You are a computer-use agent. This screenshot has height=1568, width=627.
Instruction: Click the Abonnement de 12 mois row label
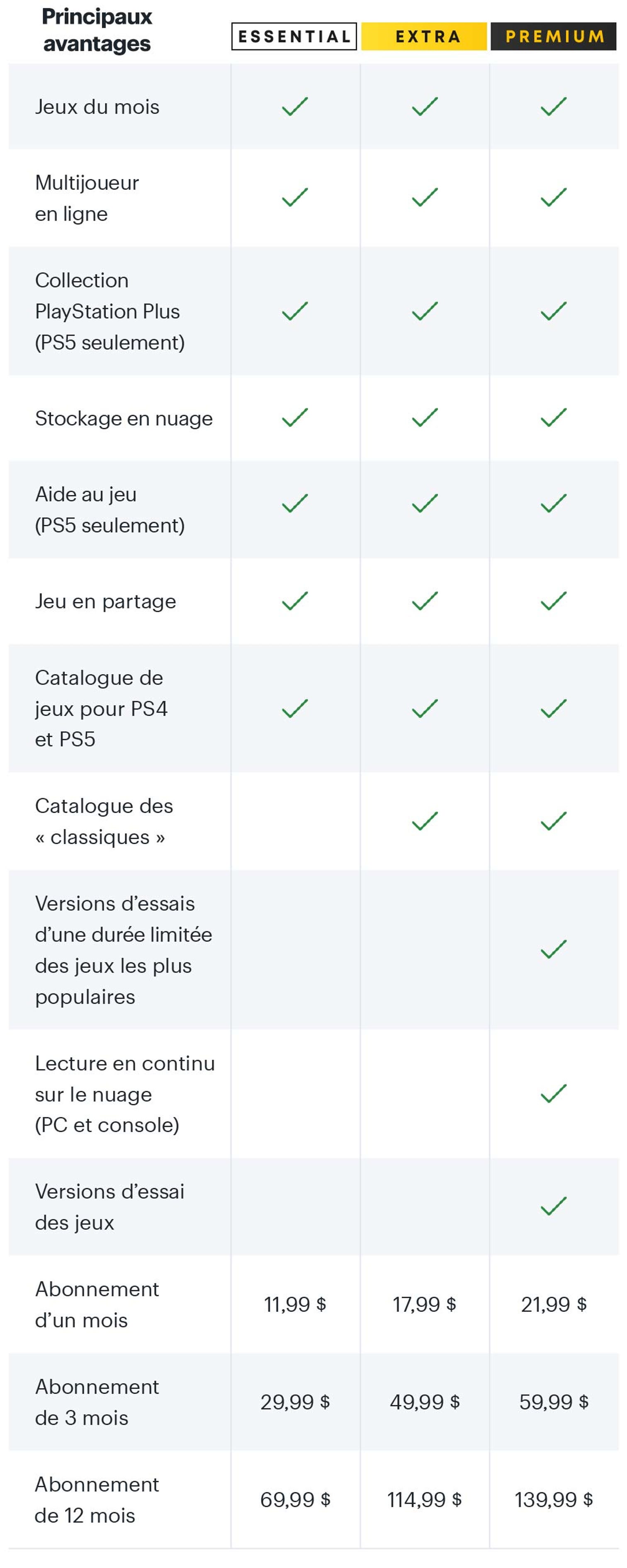tap(97, 1499)
